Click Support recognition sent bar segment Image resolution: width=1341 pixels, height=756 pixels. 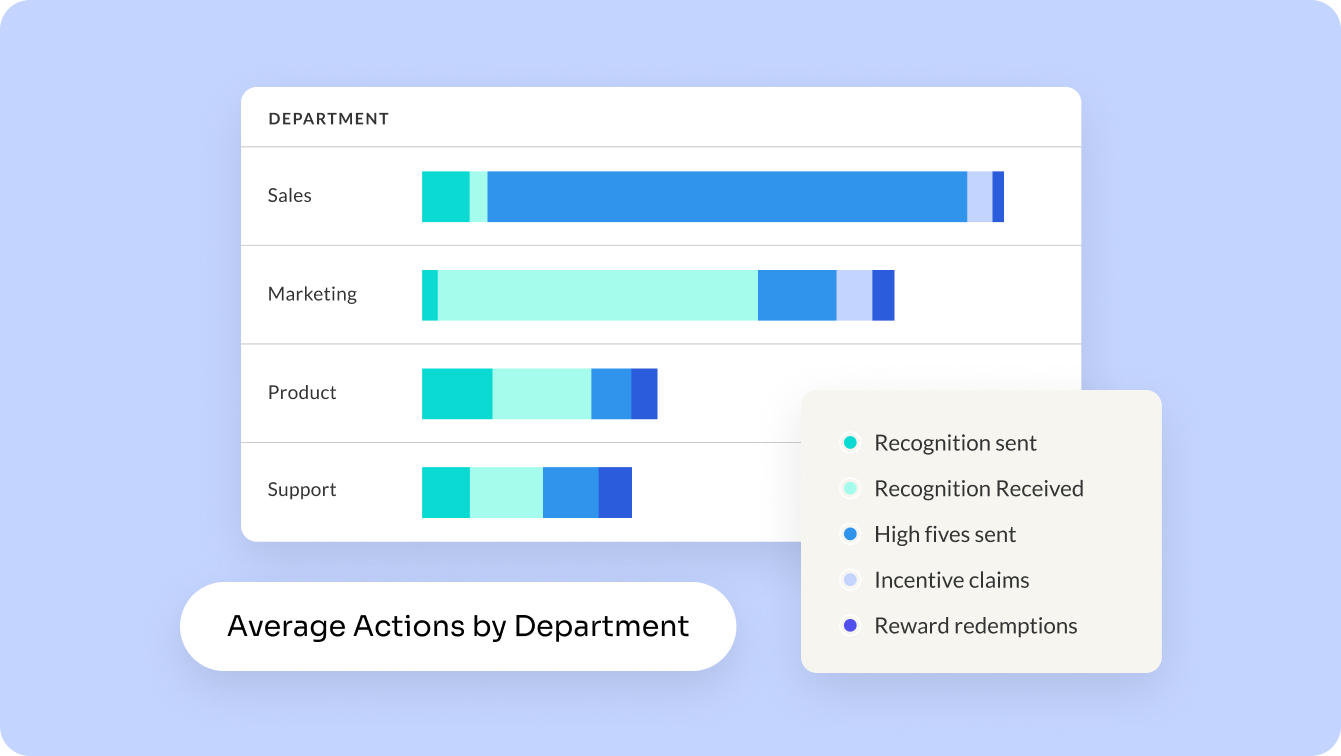446,492
